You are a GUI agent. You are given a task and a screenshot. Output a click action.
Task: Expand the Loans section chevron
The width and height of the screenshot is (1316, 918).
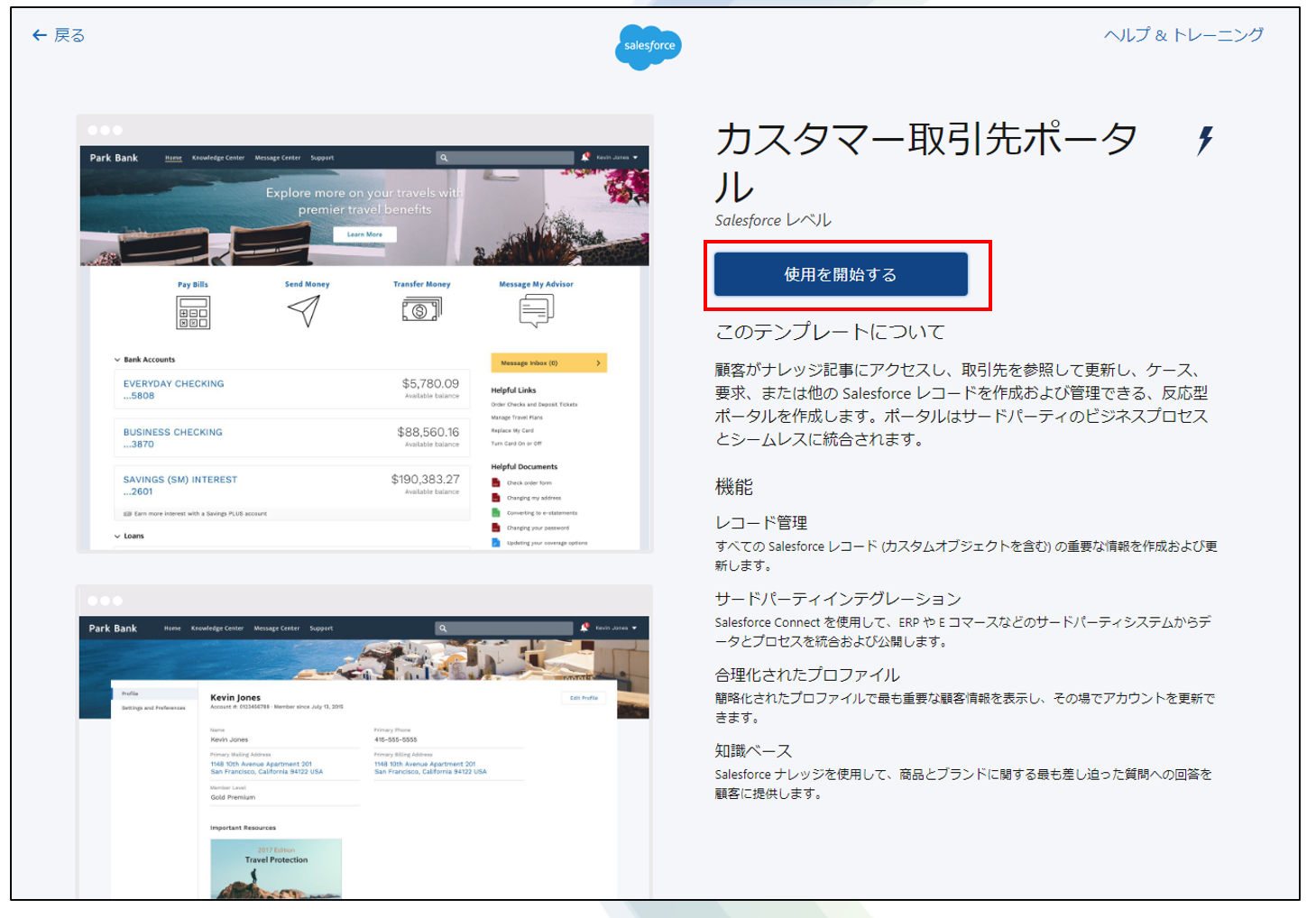pyautogui.click(x=117, y=537)
